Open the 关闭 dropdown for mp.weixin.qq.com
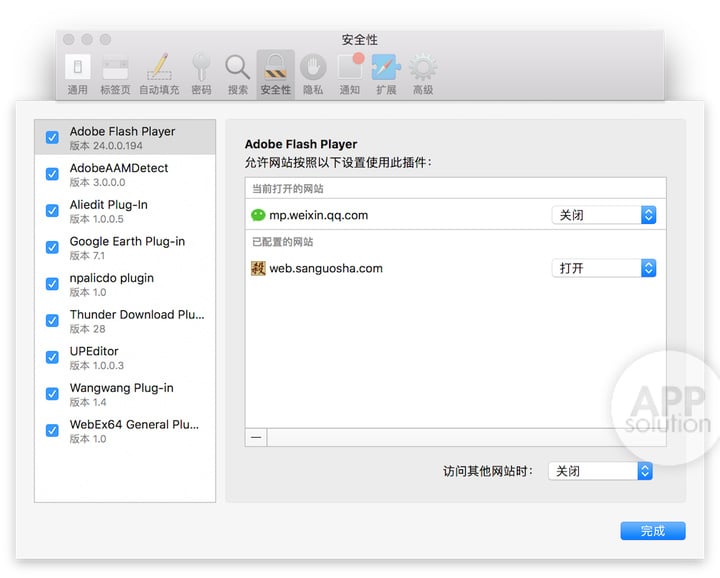Screen dimensions: 720x578 (603, 215)
